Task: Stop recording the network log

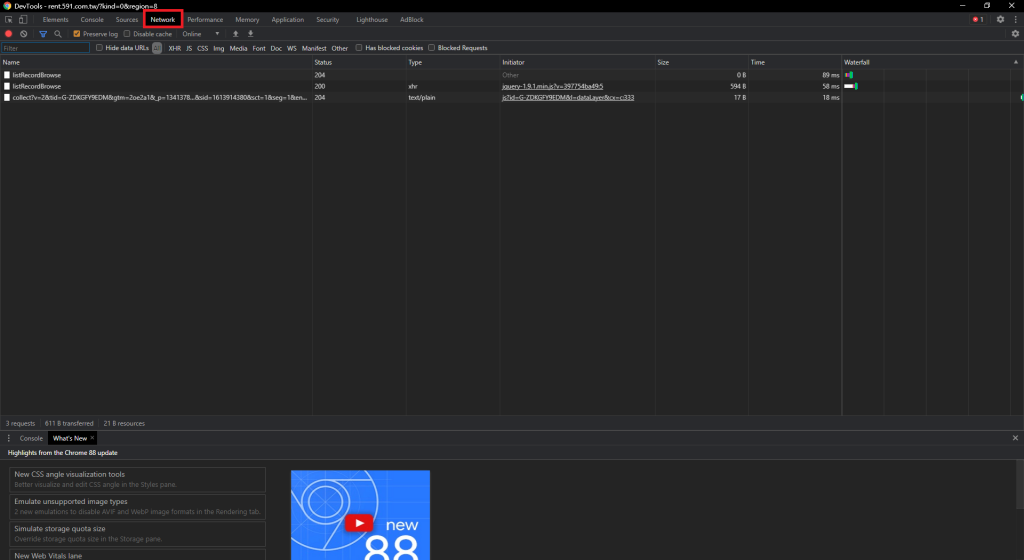Action: (x=8, y=34)
